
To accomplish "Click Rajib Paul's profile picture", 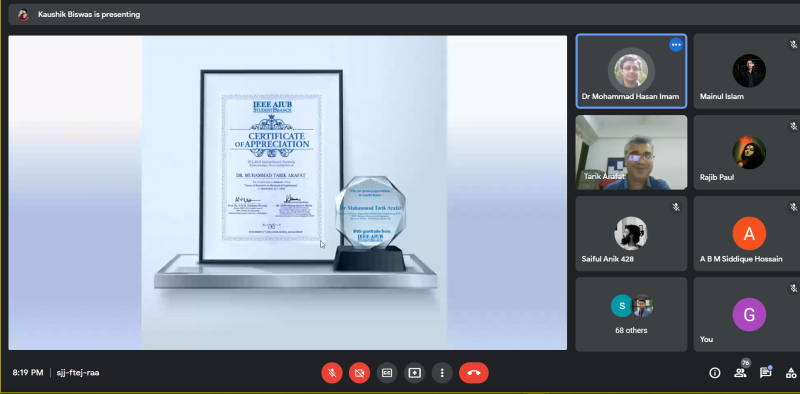I will pyautogui.click(x=749, y=152).
